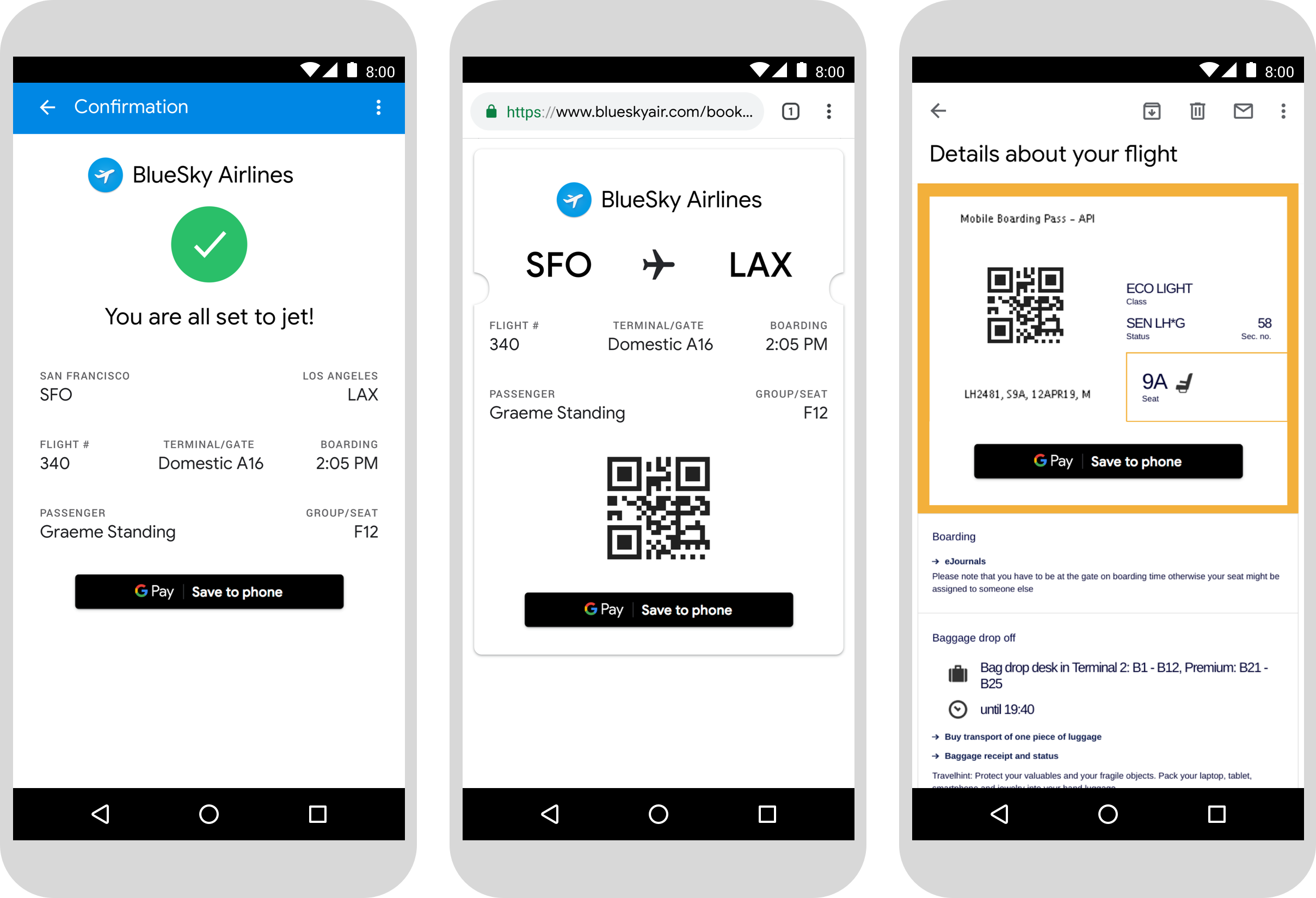
Task: Click the flight arrow icon between SFO and LAX
Action: tap(659, 264)
